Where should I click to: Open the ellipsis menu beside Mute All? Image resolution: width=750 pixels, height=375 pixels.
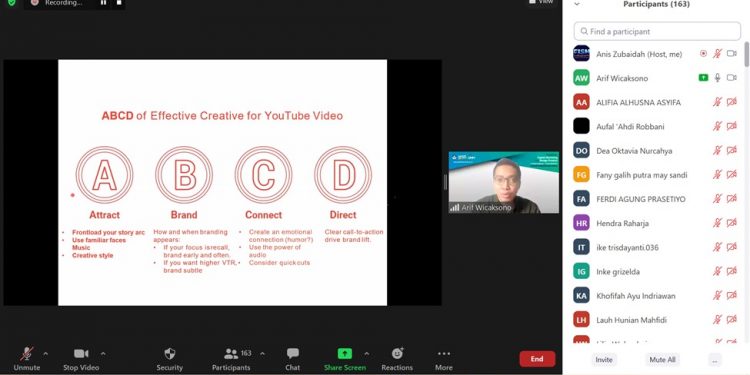[x=715, y=360]
